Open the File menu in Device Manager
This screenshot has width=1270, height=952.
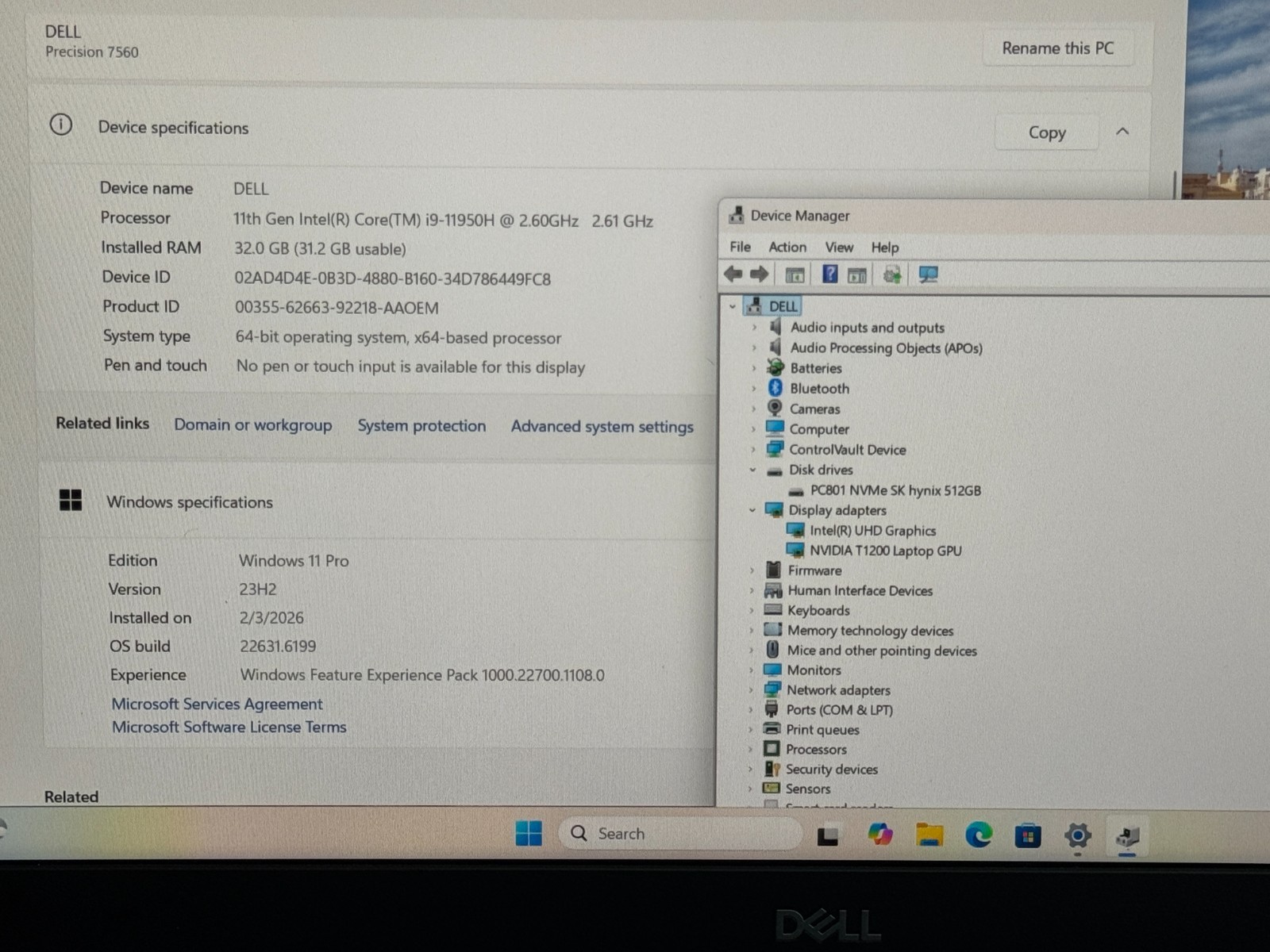pos(740,247)
